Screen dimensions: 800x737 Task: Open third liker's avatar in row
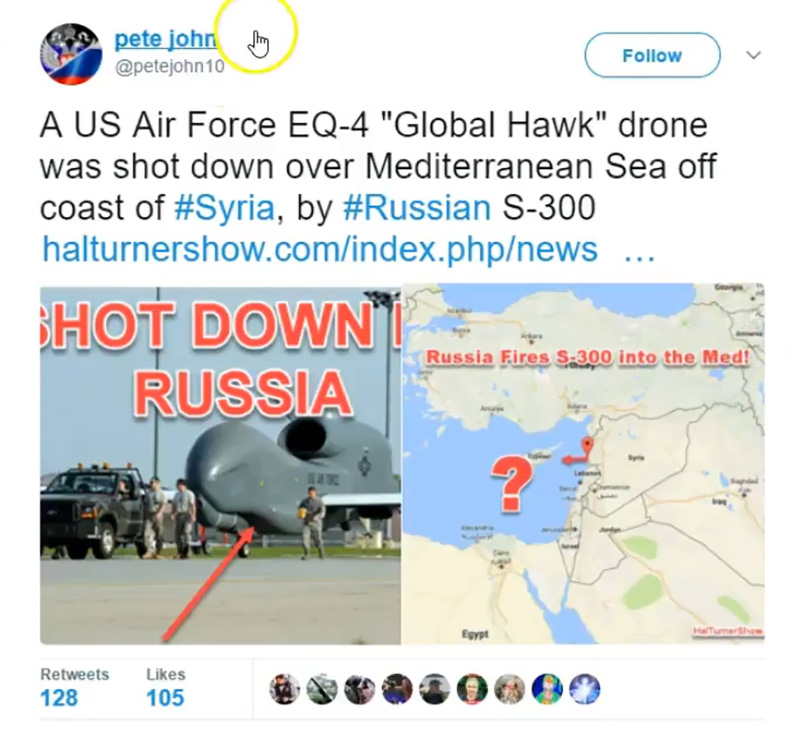coord(360,689)
